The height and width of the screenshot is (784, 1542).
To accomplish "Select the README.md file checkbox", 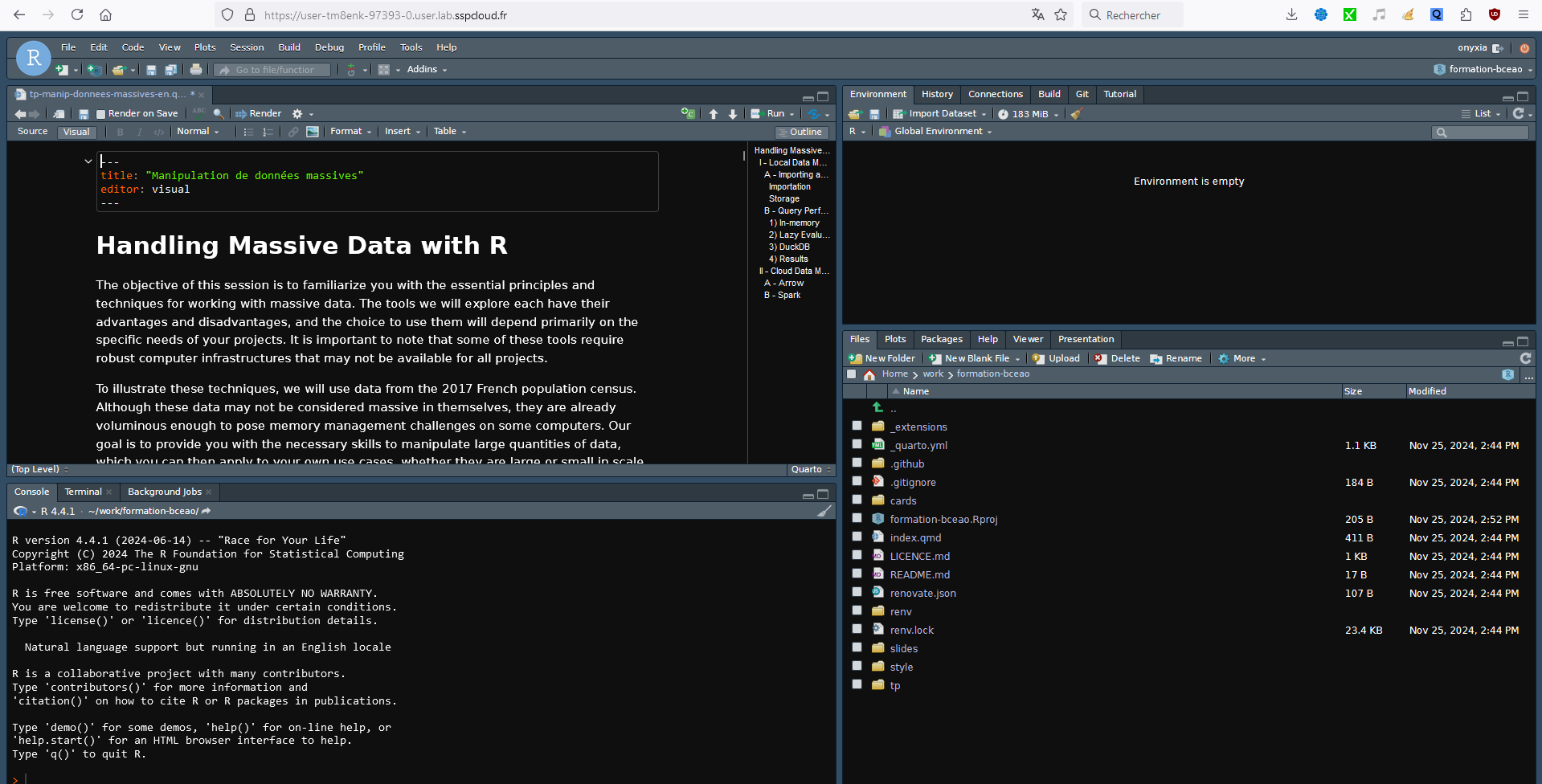I will tap(857, 574).
